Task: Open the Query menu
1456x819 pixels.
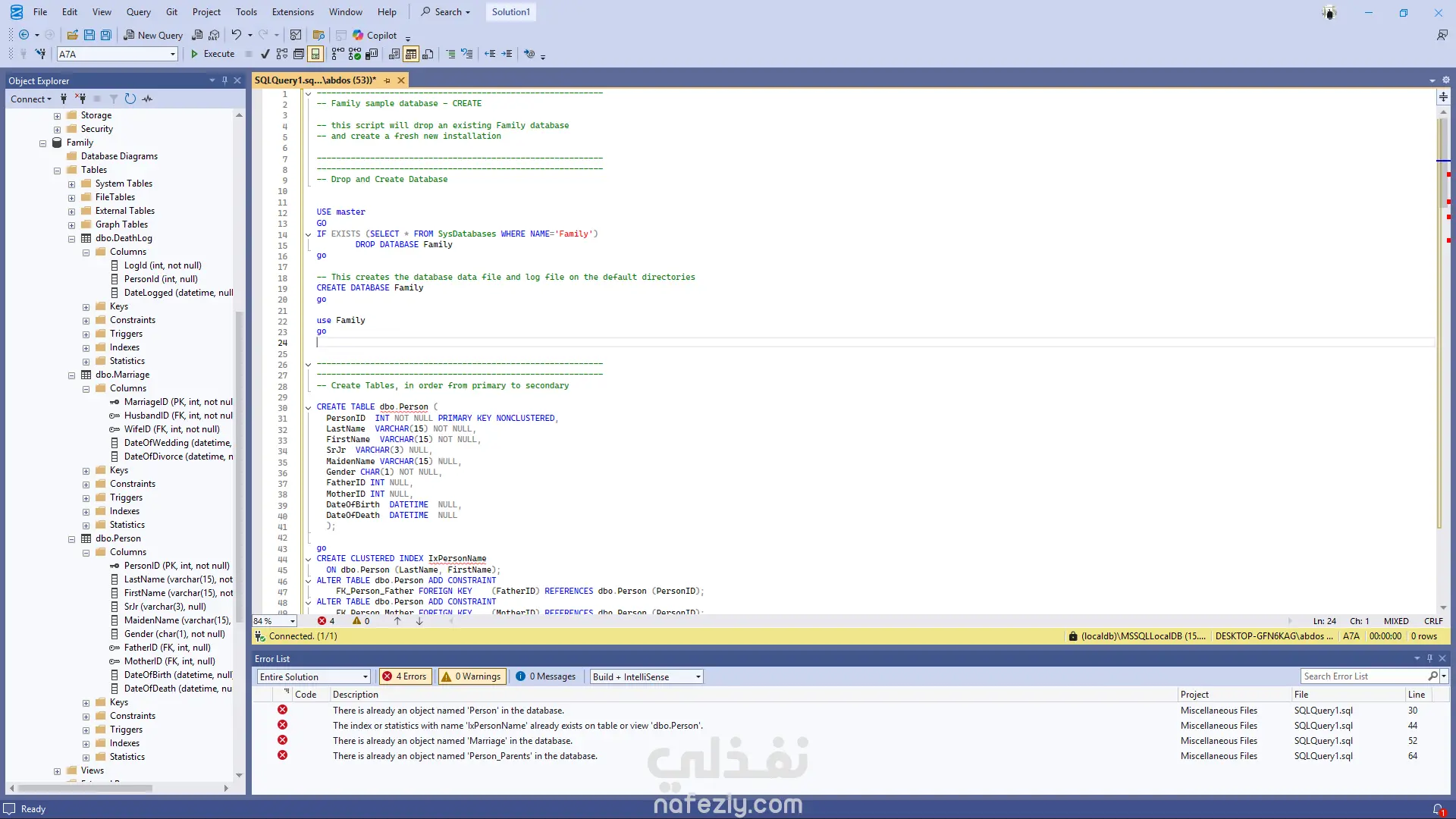Action: [x=138, y=11]
